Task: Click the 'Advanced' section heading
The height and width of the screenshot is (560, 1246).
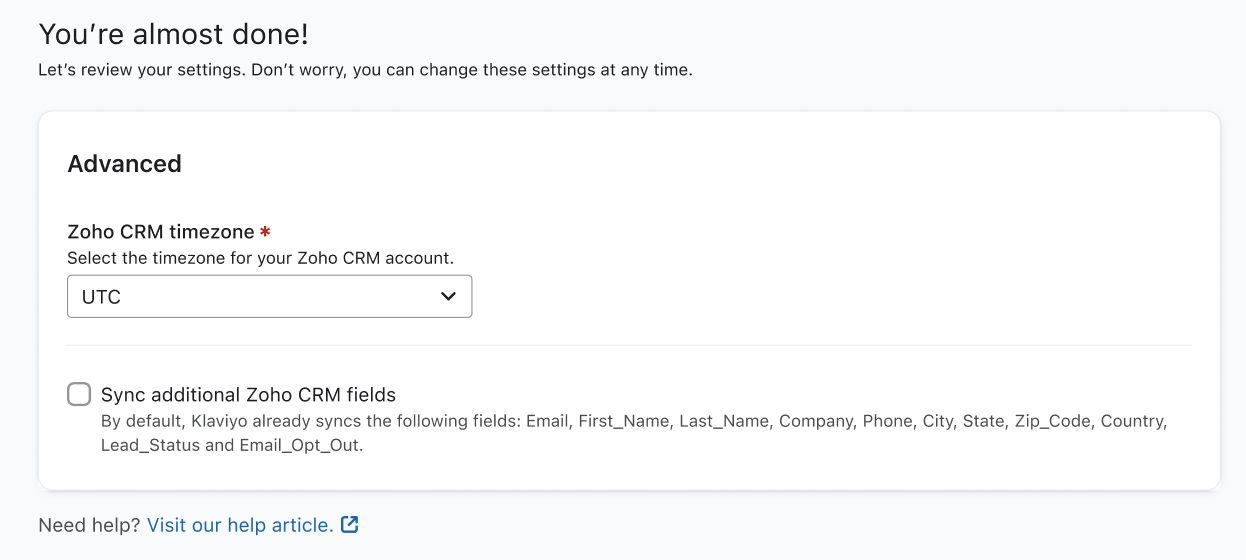Action: (124, 164)
